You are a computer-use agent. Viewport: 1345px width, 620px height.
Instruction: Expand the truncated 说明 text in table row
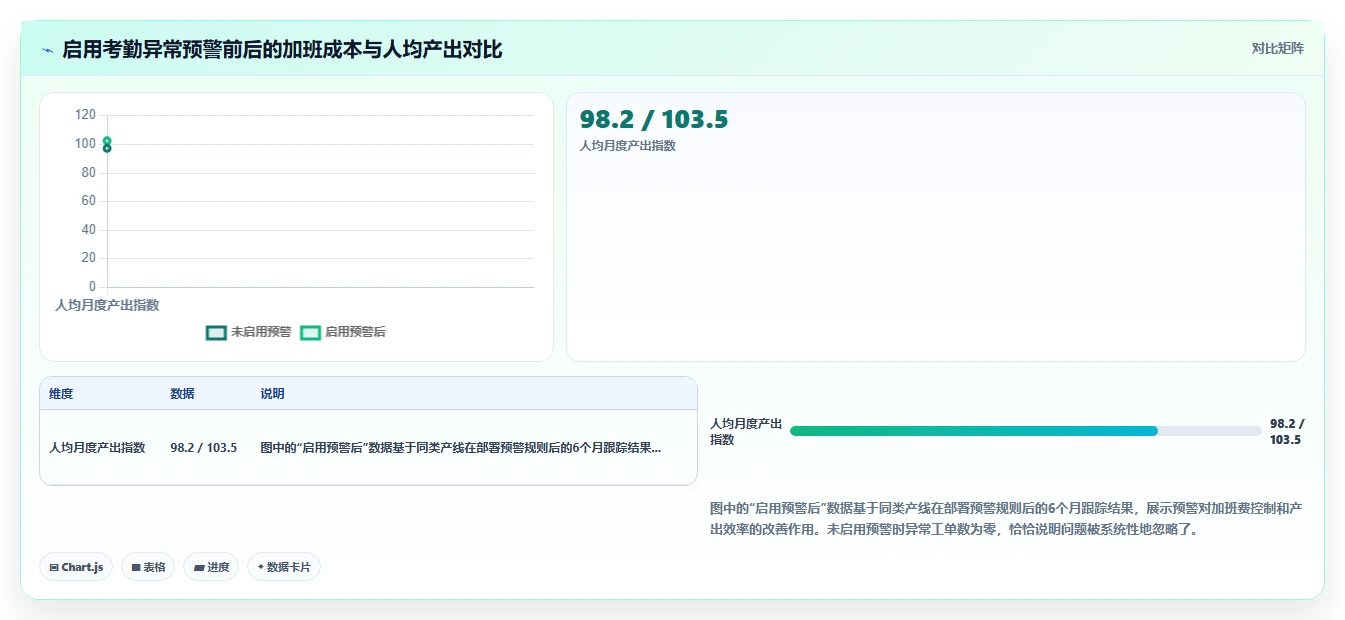pos(460,448)
